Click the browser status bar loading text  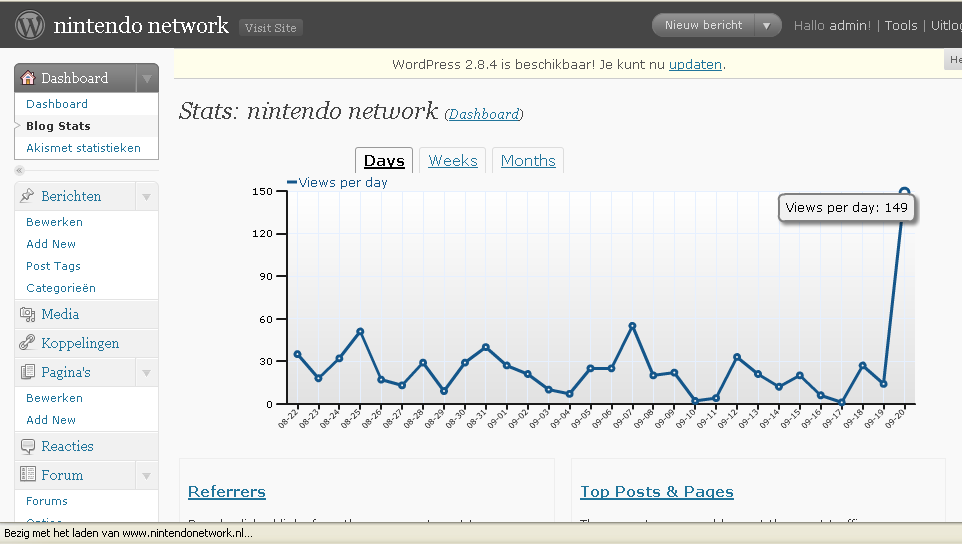128,533
